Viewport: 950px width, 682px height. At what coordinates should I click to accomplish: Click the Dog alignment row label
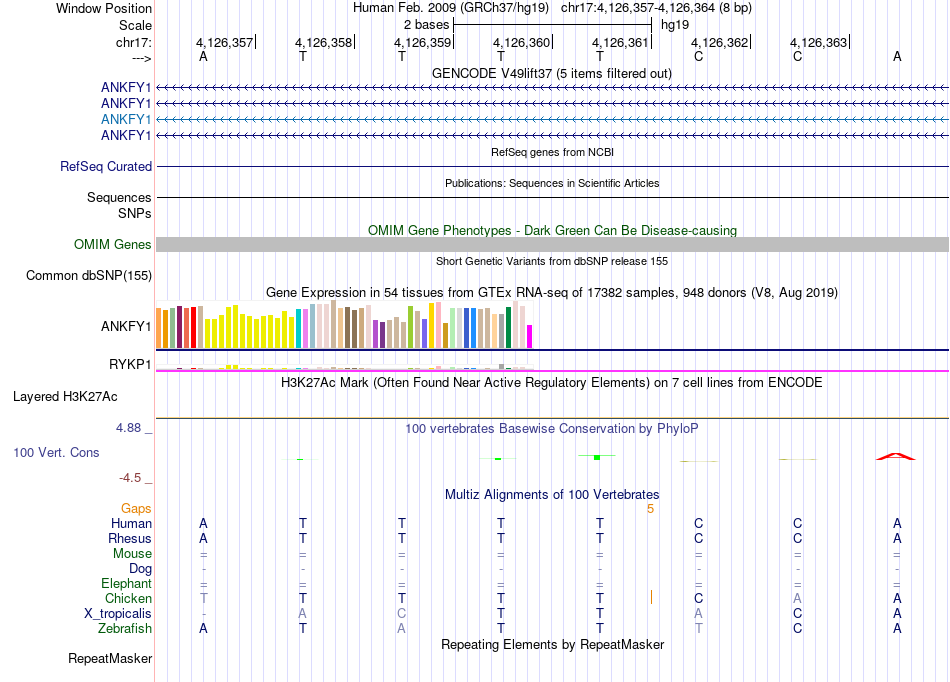coord(140,569)
